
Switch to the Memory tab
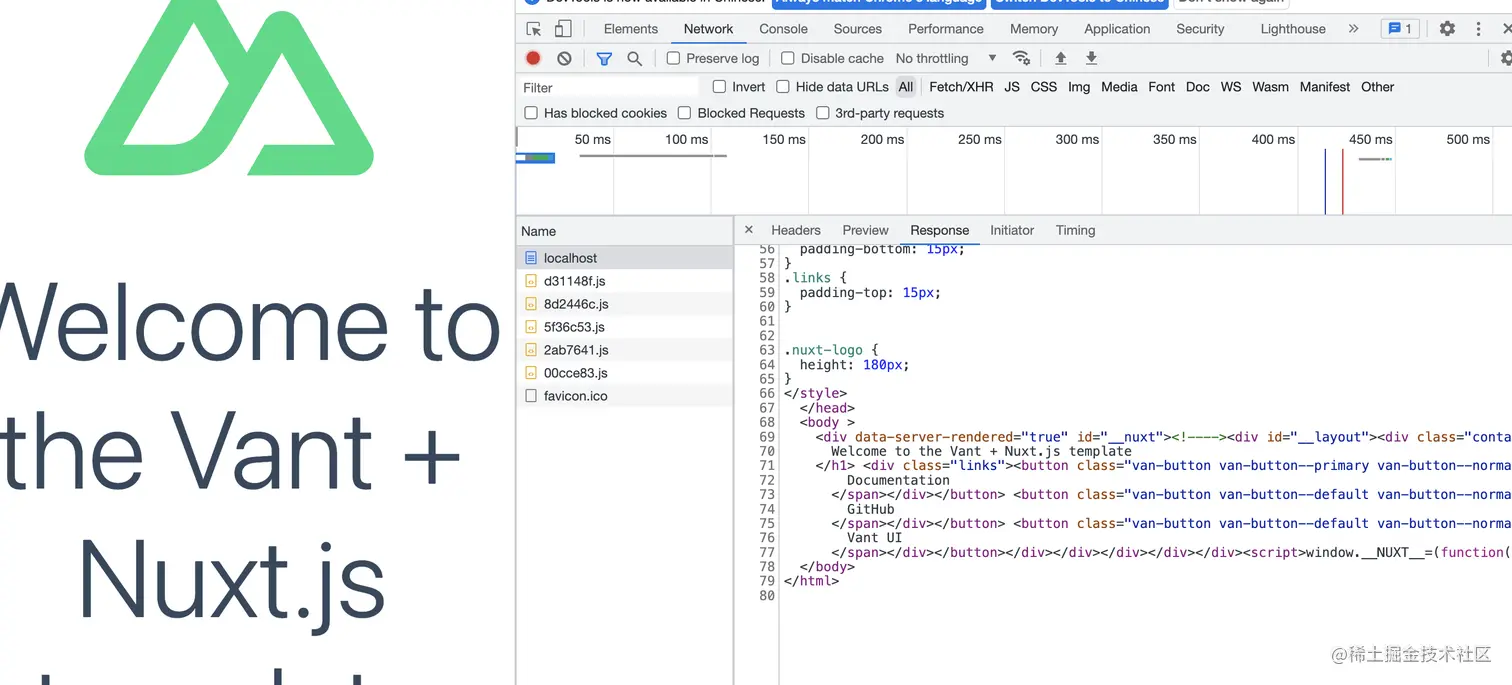pos(1034,29)
